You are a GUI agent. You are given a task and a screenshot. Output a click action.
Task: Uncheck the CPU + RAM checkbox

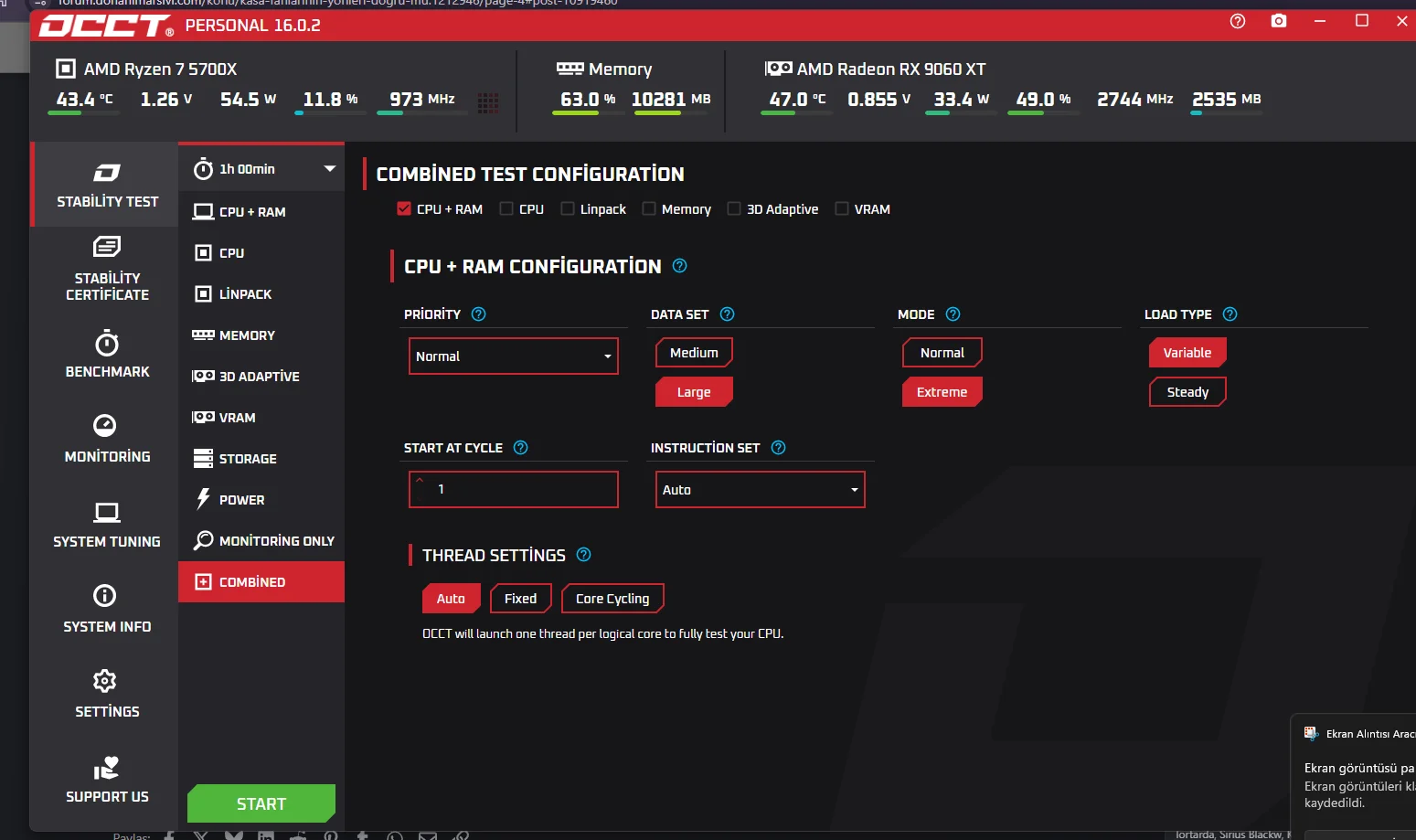(x=404, y=208)
